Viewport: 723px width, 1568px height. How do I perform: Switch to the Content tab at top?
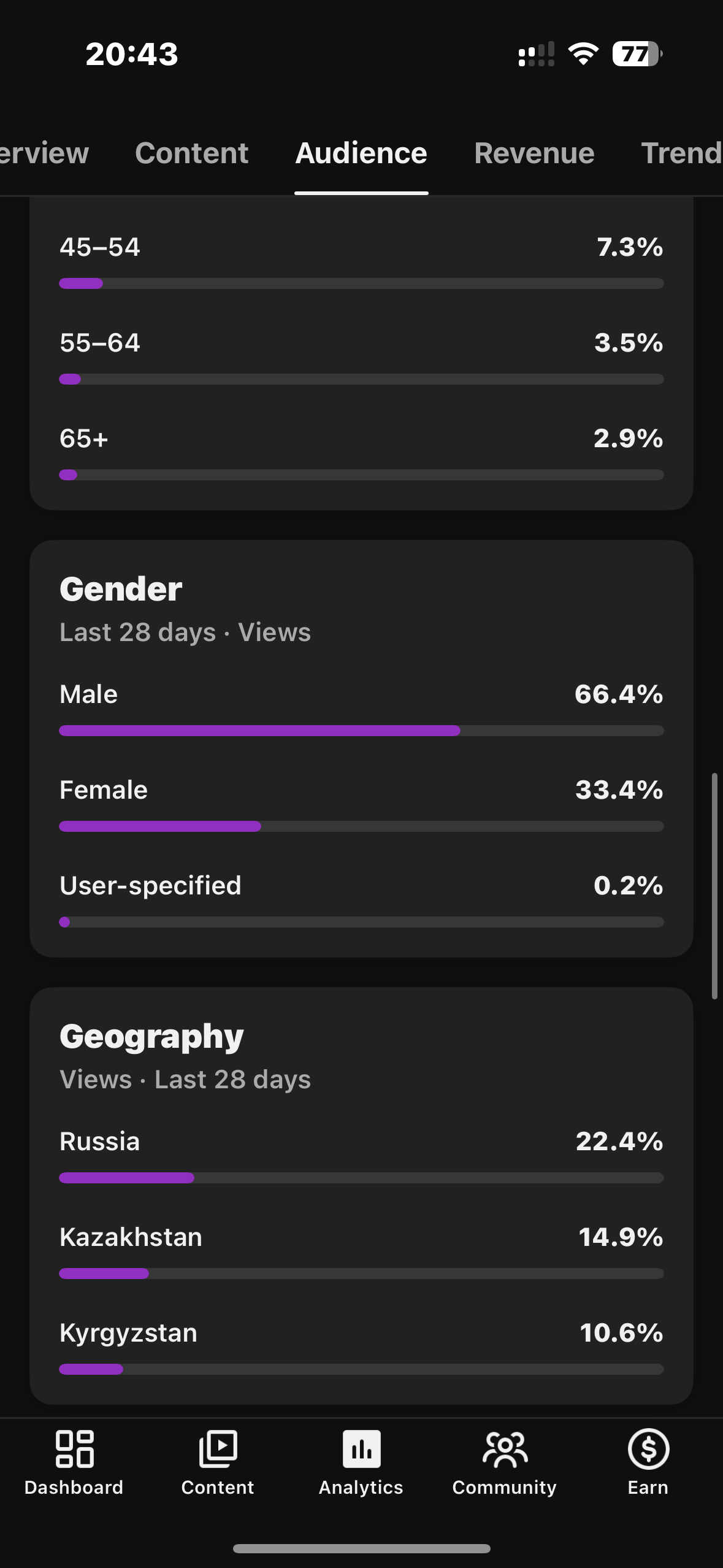pyautogui.click(x=191, y=153)
